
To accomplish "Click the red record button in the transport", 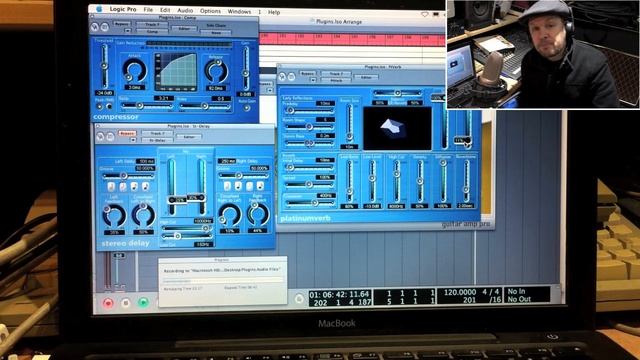I will [x=108, y=303].
